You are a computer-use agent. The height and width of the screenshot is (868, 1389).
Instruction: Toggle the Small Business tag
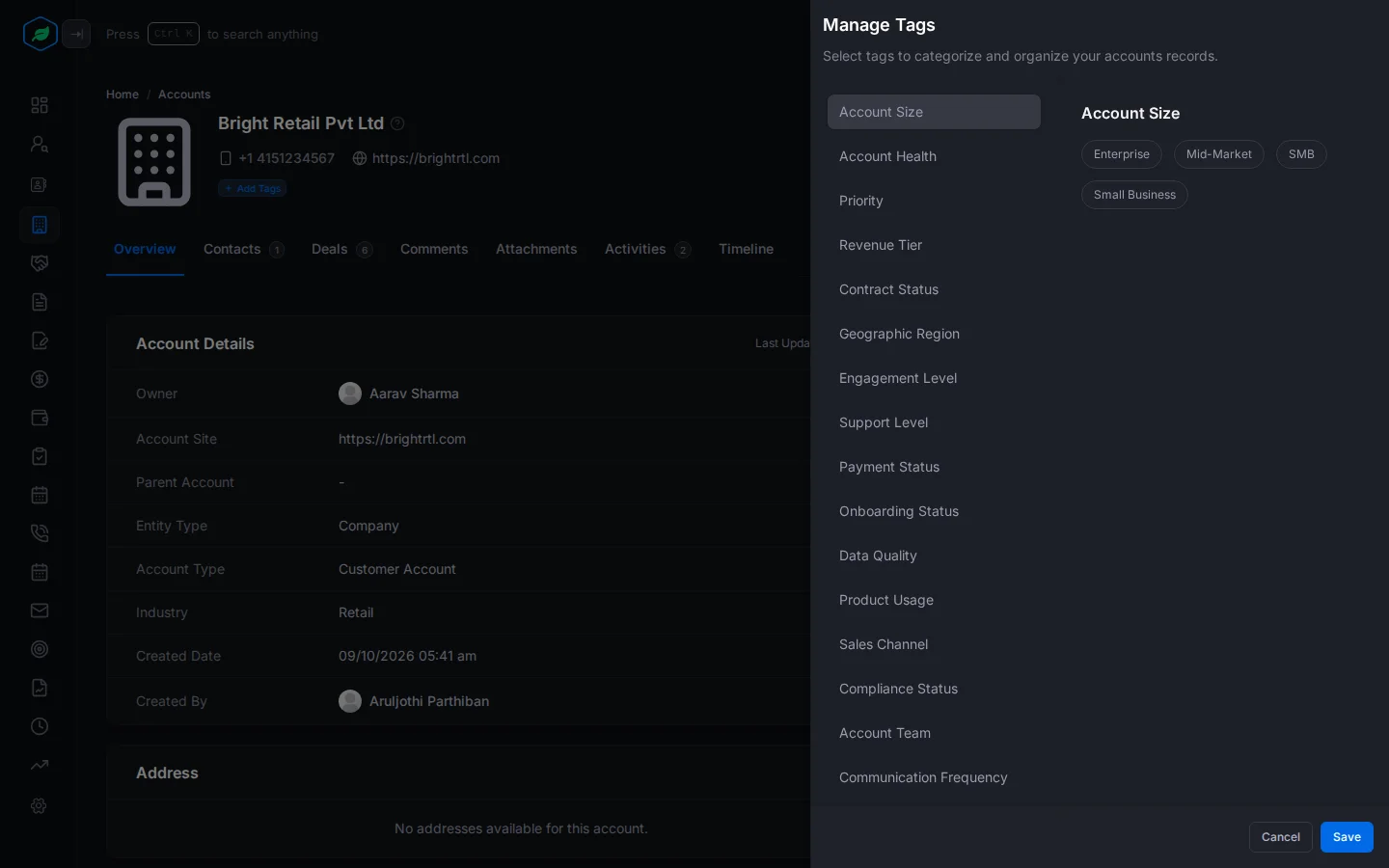(1134, 195)
